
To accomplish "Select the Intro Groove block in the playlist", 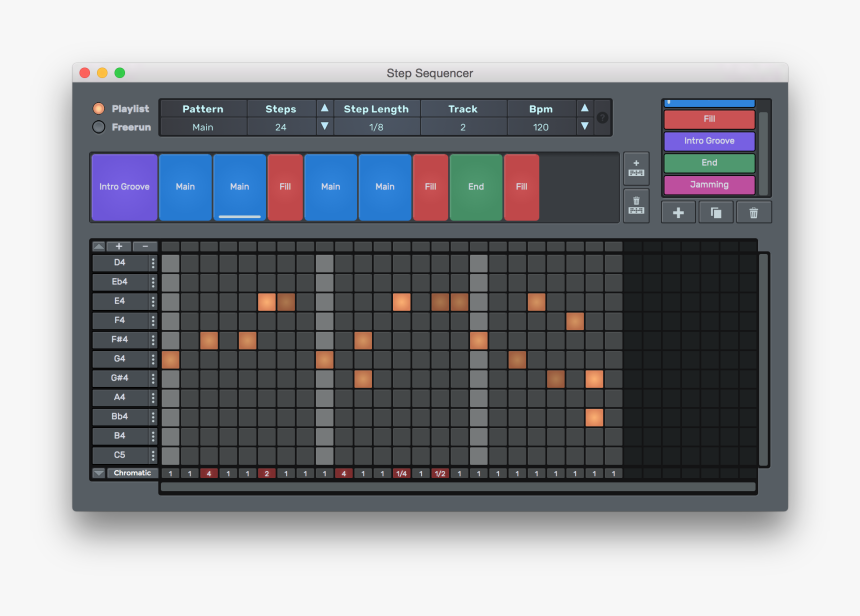I will click(x=125, y=188).
